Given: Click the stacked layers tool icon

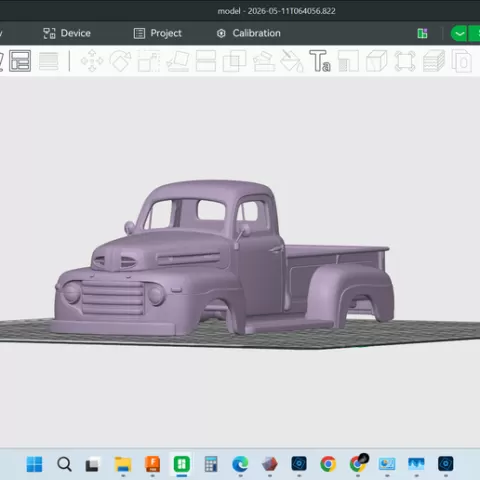Looking at the screenshot, I should point(434,61).
